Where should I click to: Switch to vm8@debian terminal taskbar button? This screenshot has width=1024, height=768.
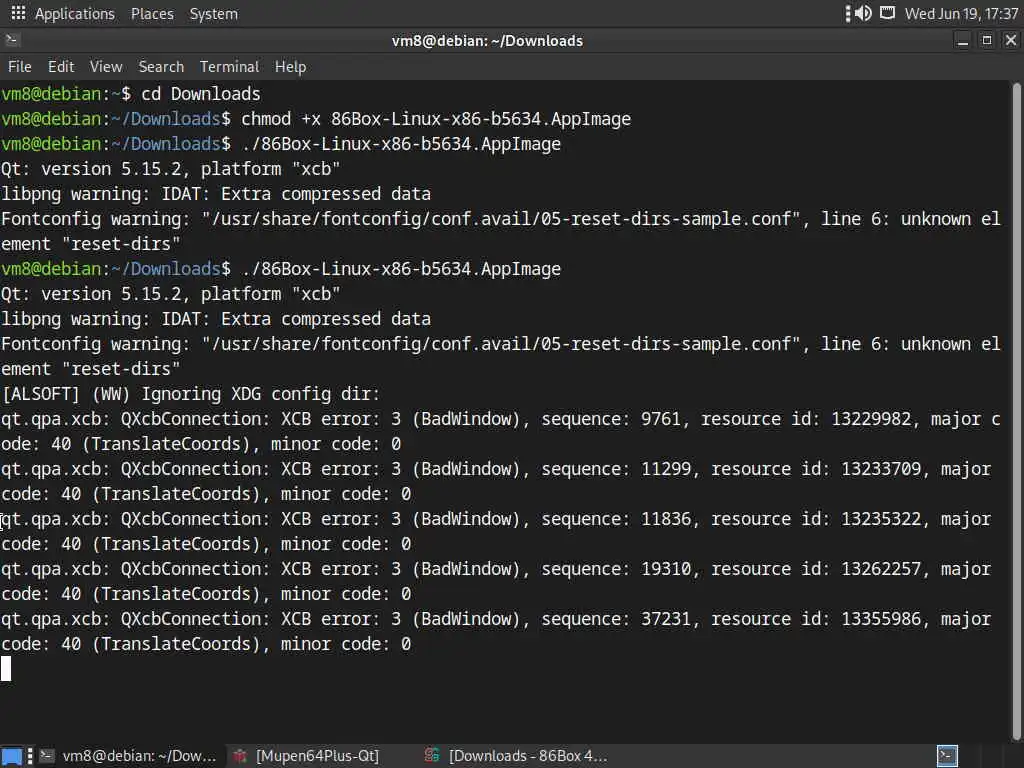point(128,756)
